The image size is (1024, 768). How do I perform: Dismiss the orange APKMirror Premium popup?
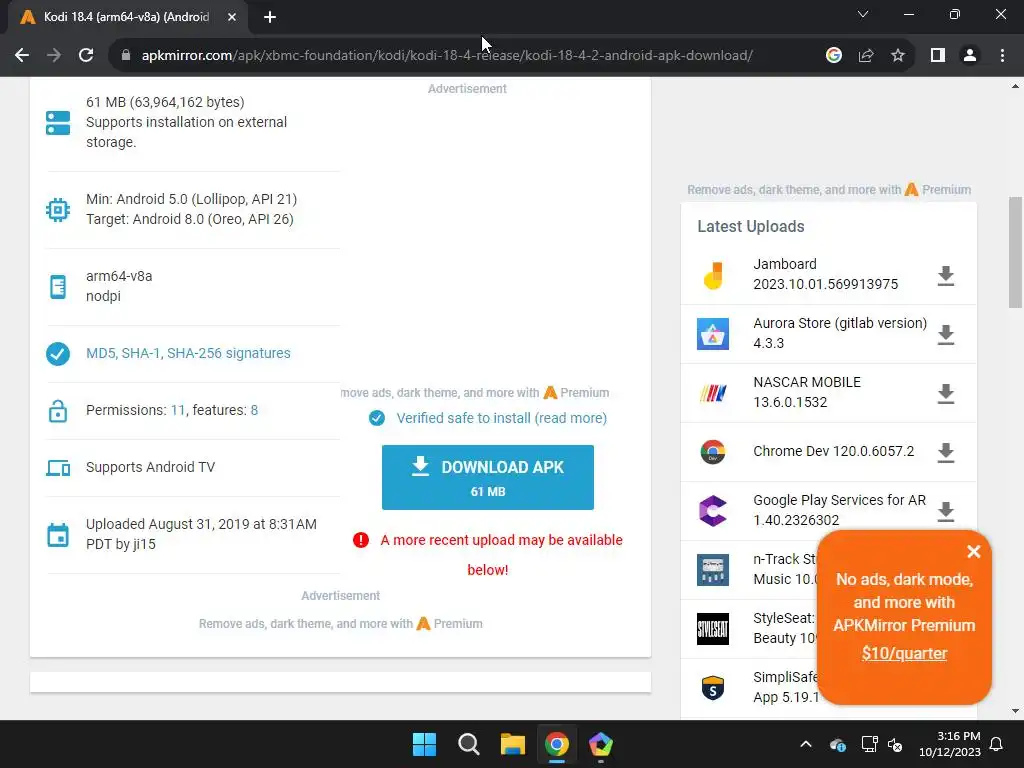pyautogui.click(x=974, y=552)
